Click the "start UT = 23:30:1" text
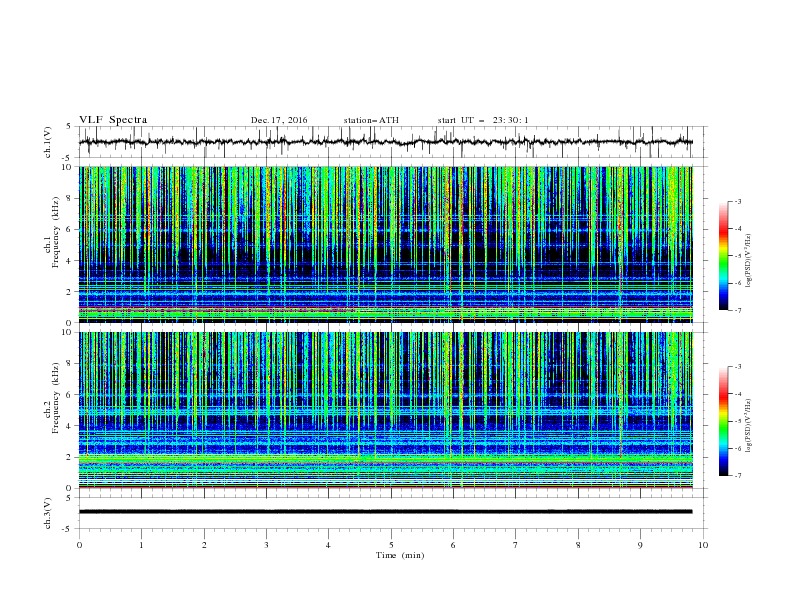This screenshot has width=792, height=612. pos(483,120)
